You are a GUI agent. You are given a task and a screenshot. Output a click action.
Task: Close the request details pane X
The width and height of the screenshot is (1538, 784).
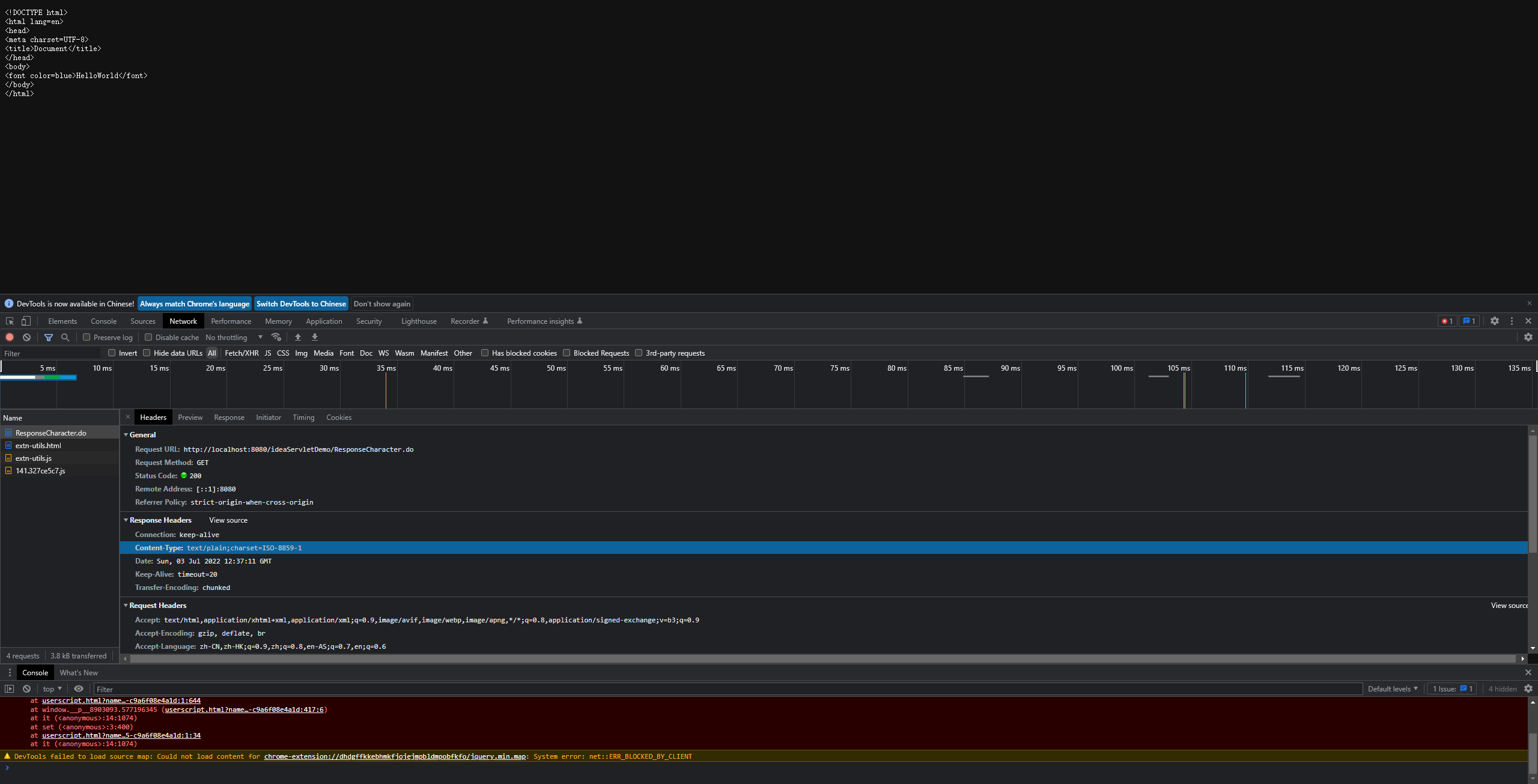(x=128, y=417)
